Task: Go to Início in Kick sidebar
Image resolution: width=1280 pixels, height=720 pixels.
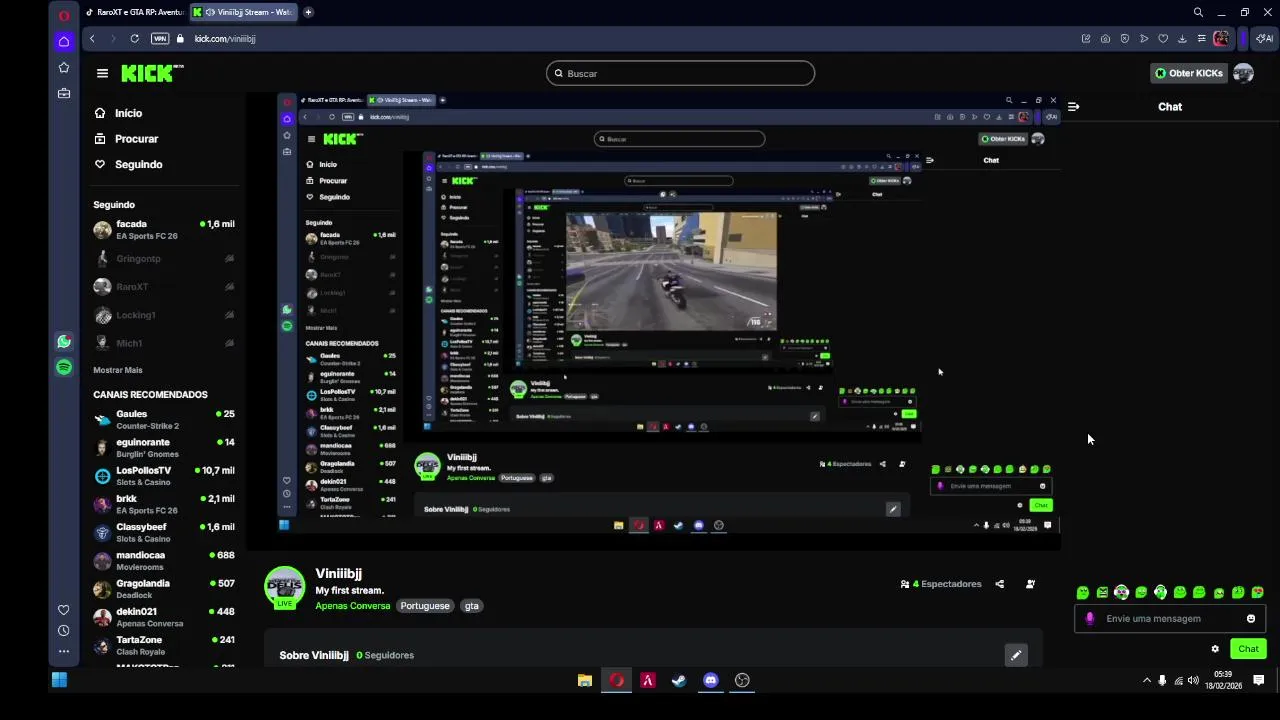Action: pos(128,113)
